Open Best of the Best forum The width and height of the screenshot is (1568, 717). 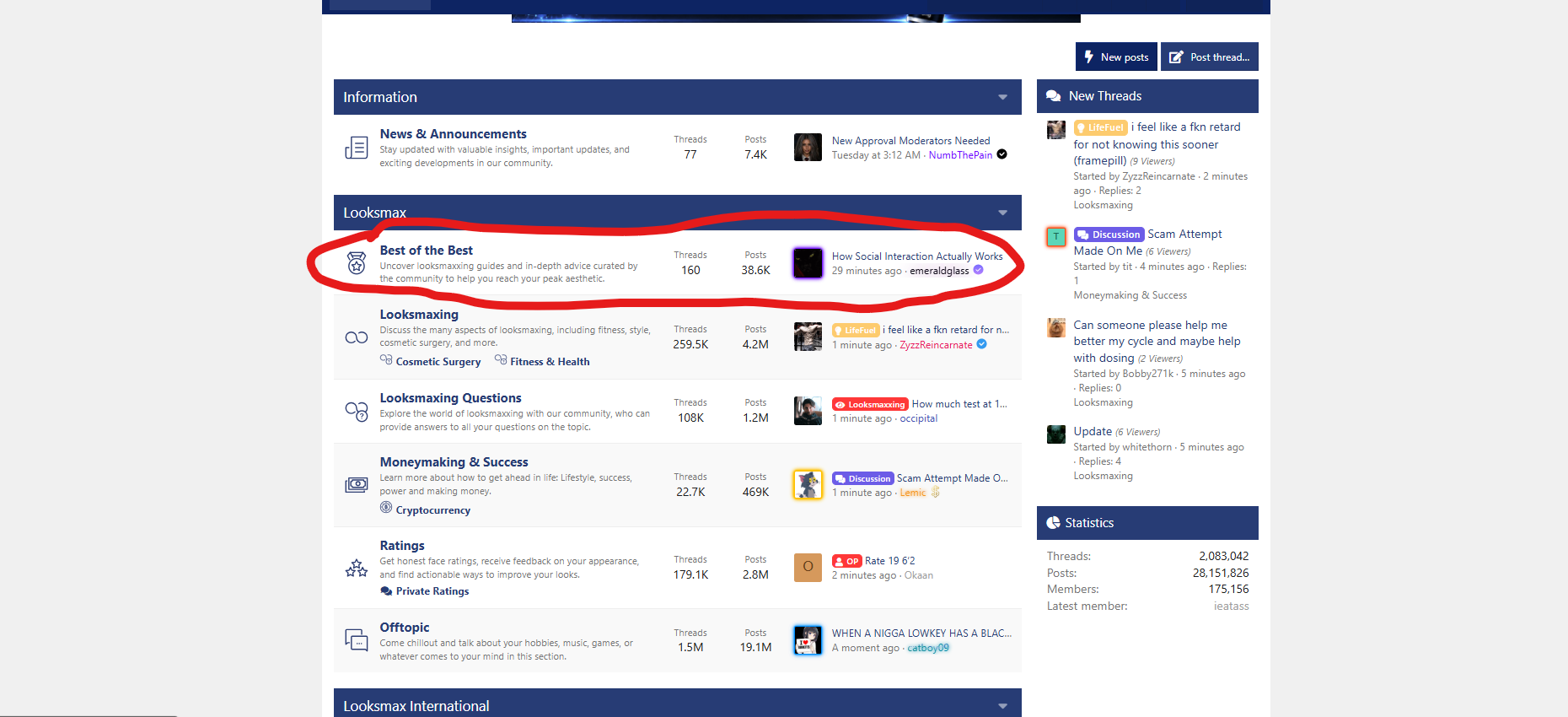point(426,251)
